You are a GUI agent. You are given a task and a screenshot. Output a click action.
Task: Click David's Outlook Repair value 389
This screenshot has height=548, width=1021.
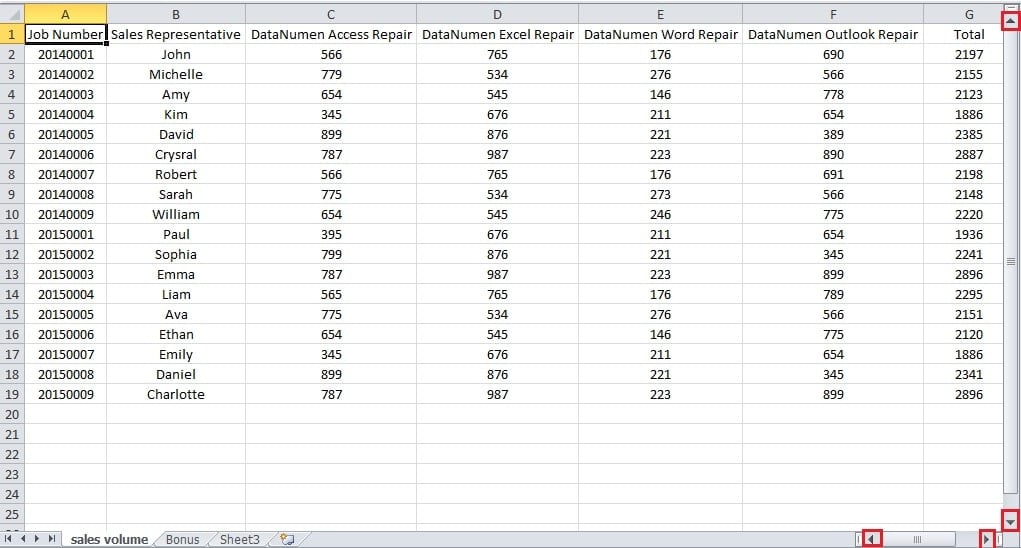[x=833, y=134]
